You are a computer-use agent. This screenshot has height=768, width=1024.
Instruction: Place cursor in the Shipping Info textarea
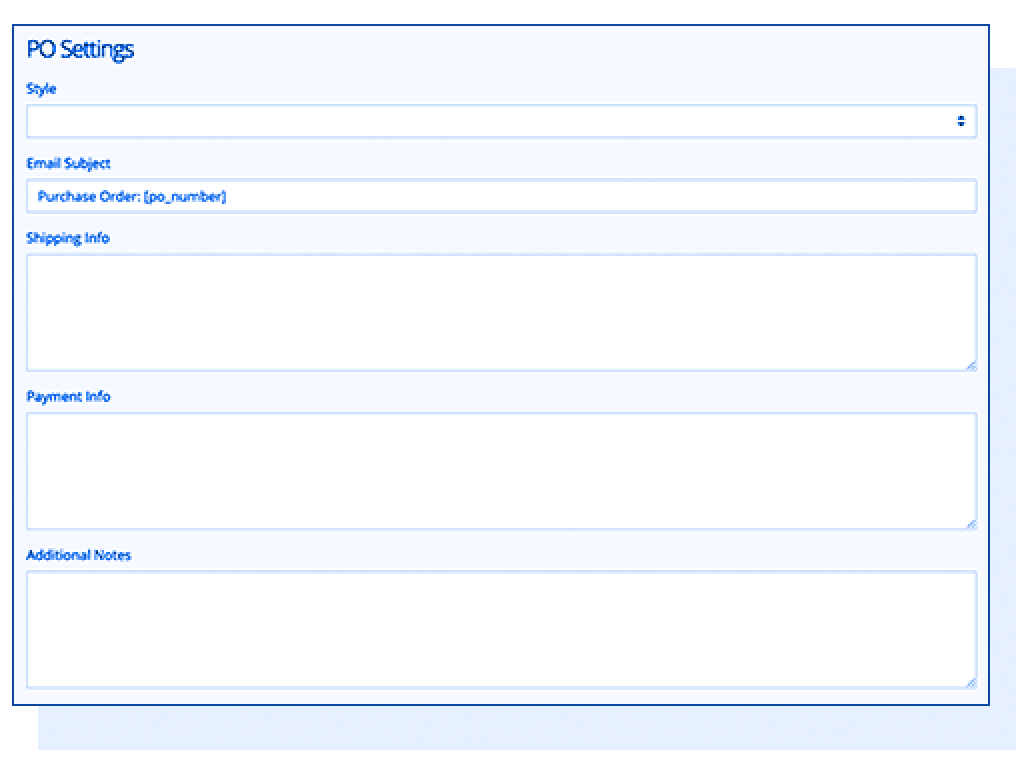tap(500, 310)
